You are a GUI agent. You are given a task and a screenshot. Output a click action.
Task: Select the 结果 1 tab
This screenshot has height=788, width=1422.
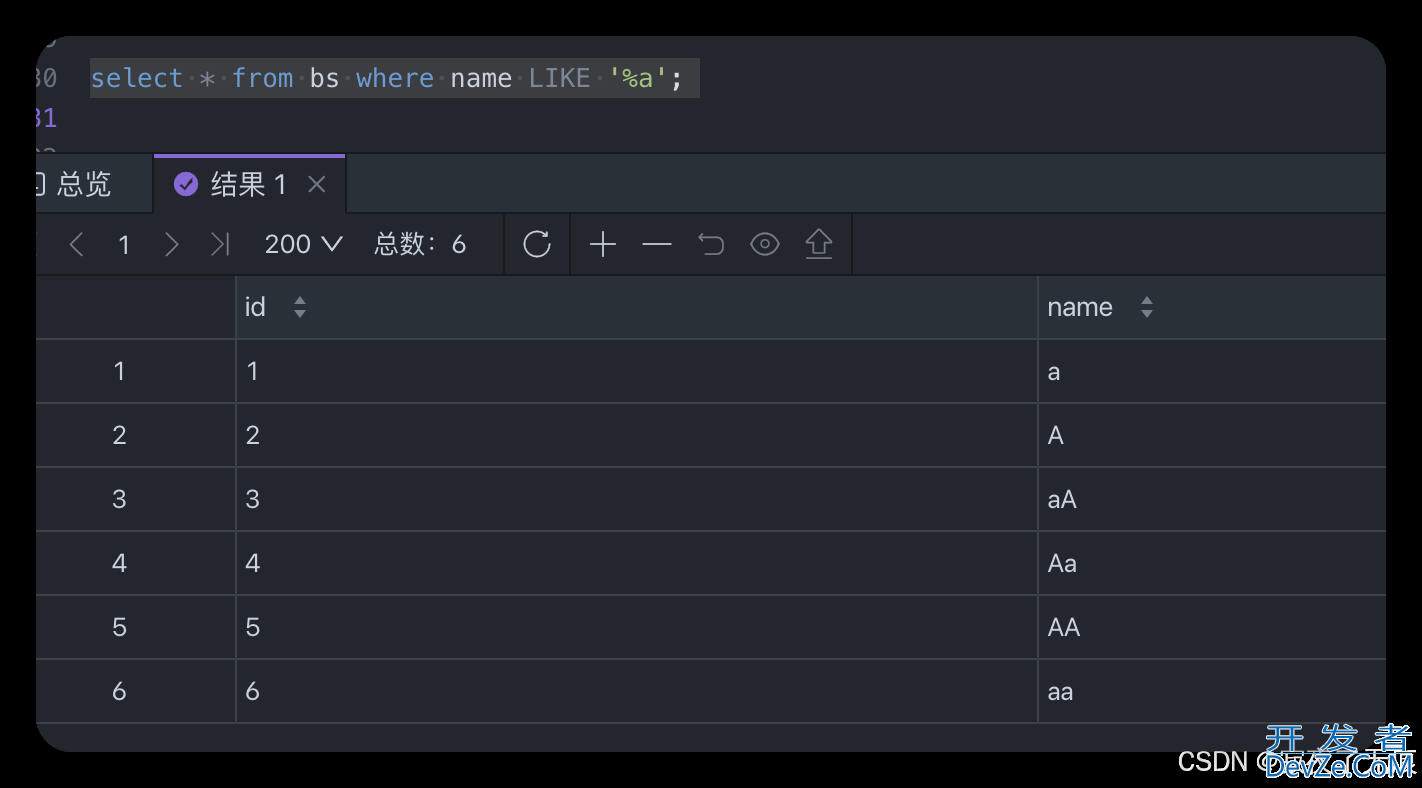pyautogui.click(x=249, y=184)
